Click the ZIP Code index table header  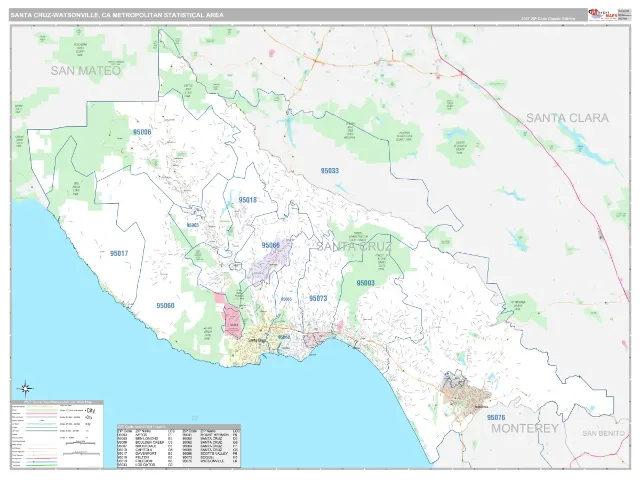[x=178, y=427]
